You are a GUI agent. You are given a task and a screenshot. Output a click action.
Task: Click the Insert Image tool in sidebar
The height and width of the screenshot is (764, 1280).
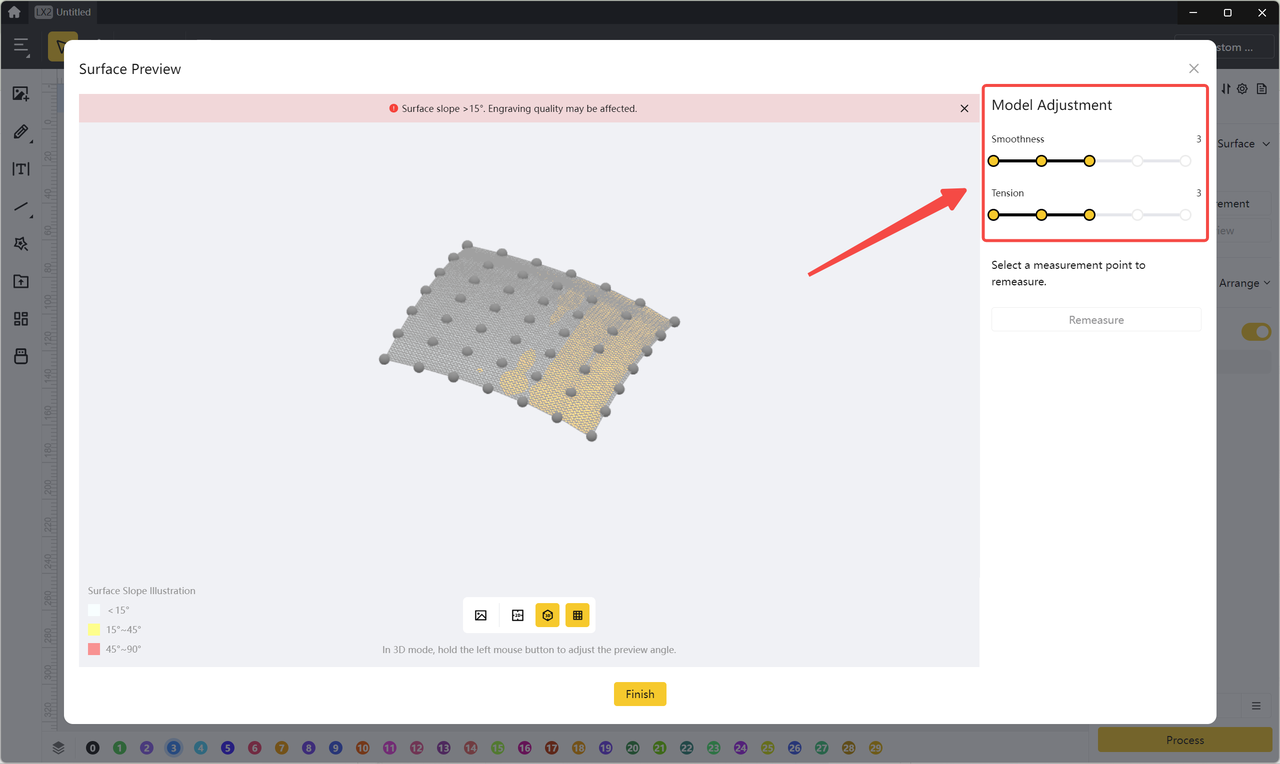[21, 94]
